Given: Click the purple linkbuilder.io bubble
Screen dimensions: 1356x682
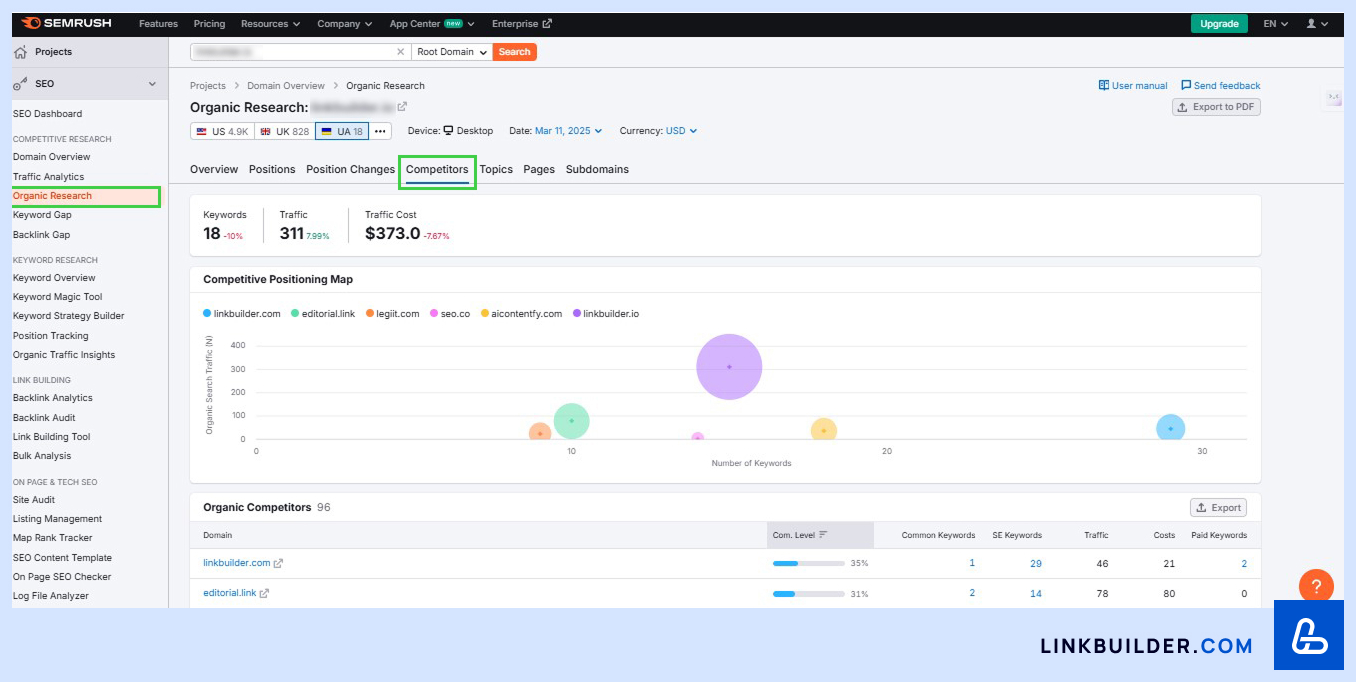Looking at the screenshot, I should tap(729, 367).
